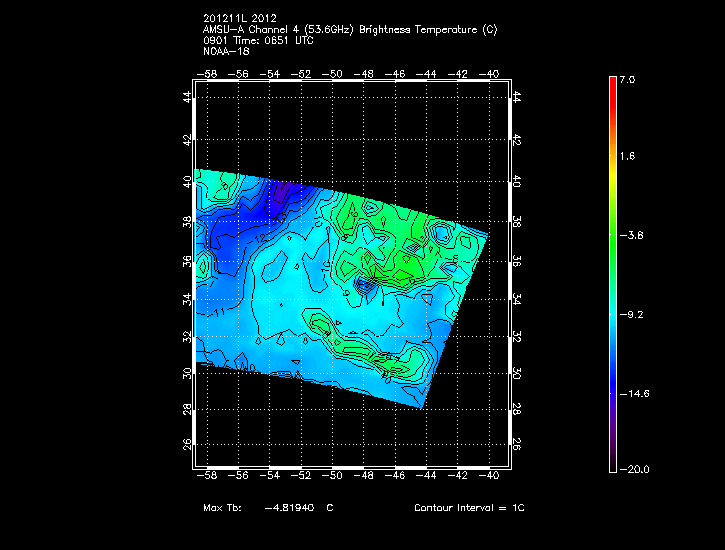Click the 1.6 color bar label

pos(627,157)
